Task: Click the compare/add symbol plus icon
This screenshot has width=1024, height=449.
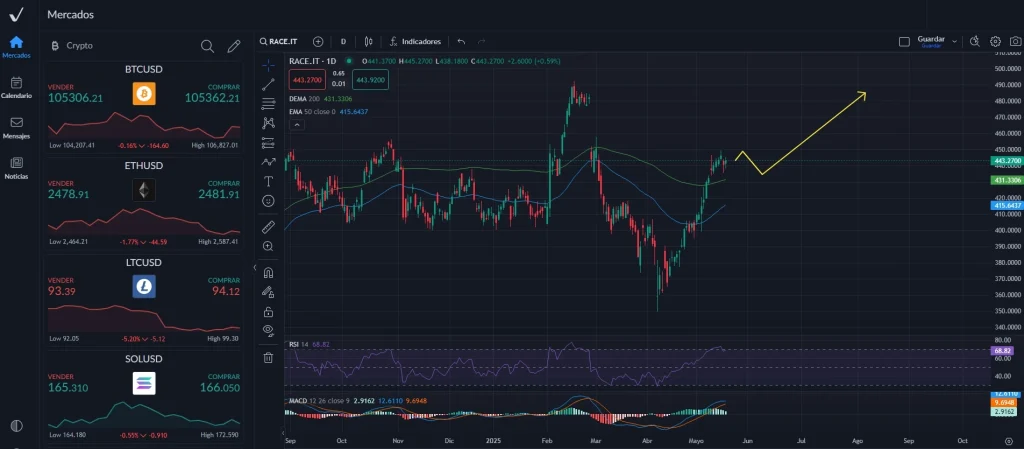Action: (x=318, y=41)
